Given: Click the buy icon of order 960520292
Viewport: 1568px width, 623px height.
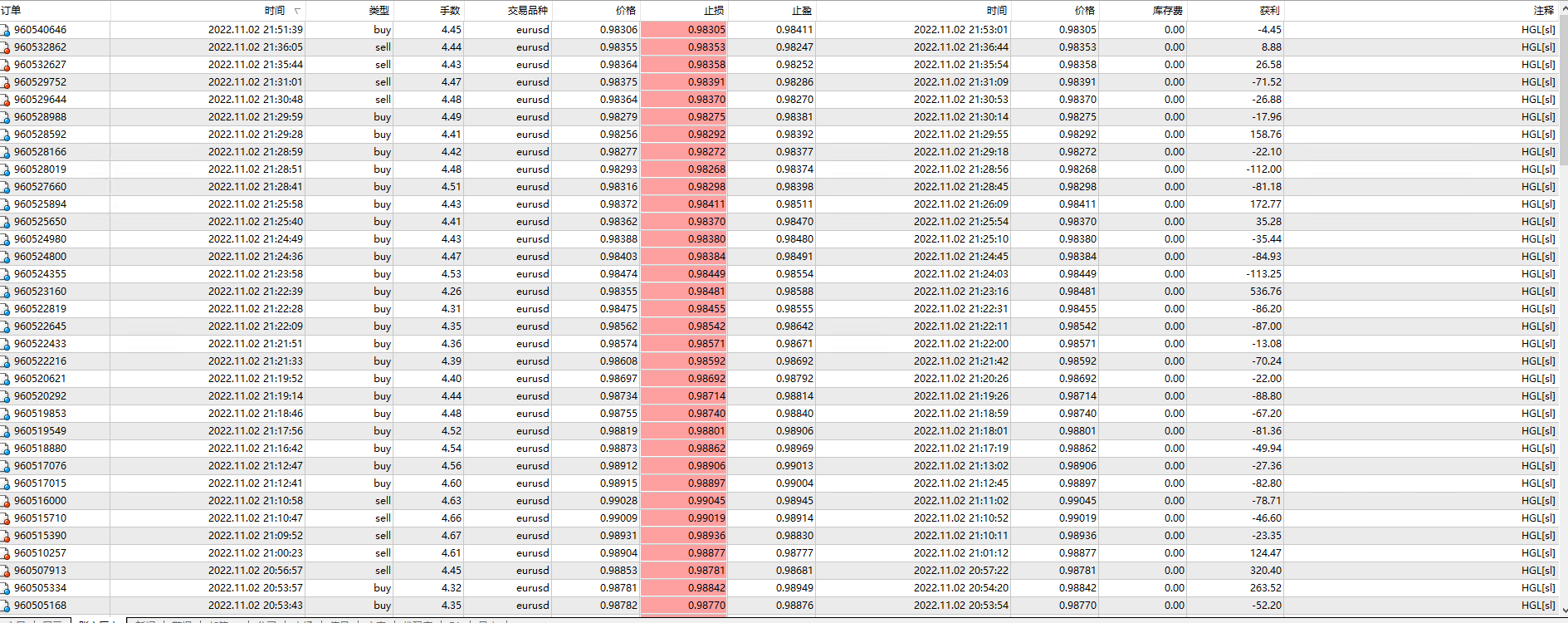Looking at the screenshot, I should tap(5, 396).
